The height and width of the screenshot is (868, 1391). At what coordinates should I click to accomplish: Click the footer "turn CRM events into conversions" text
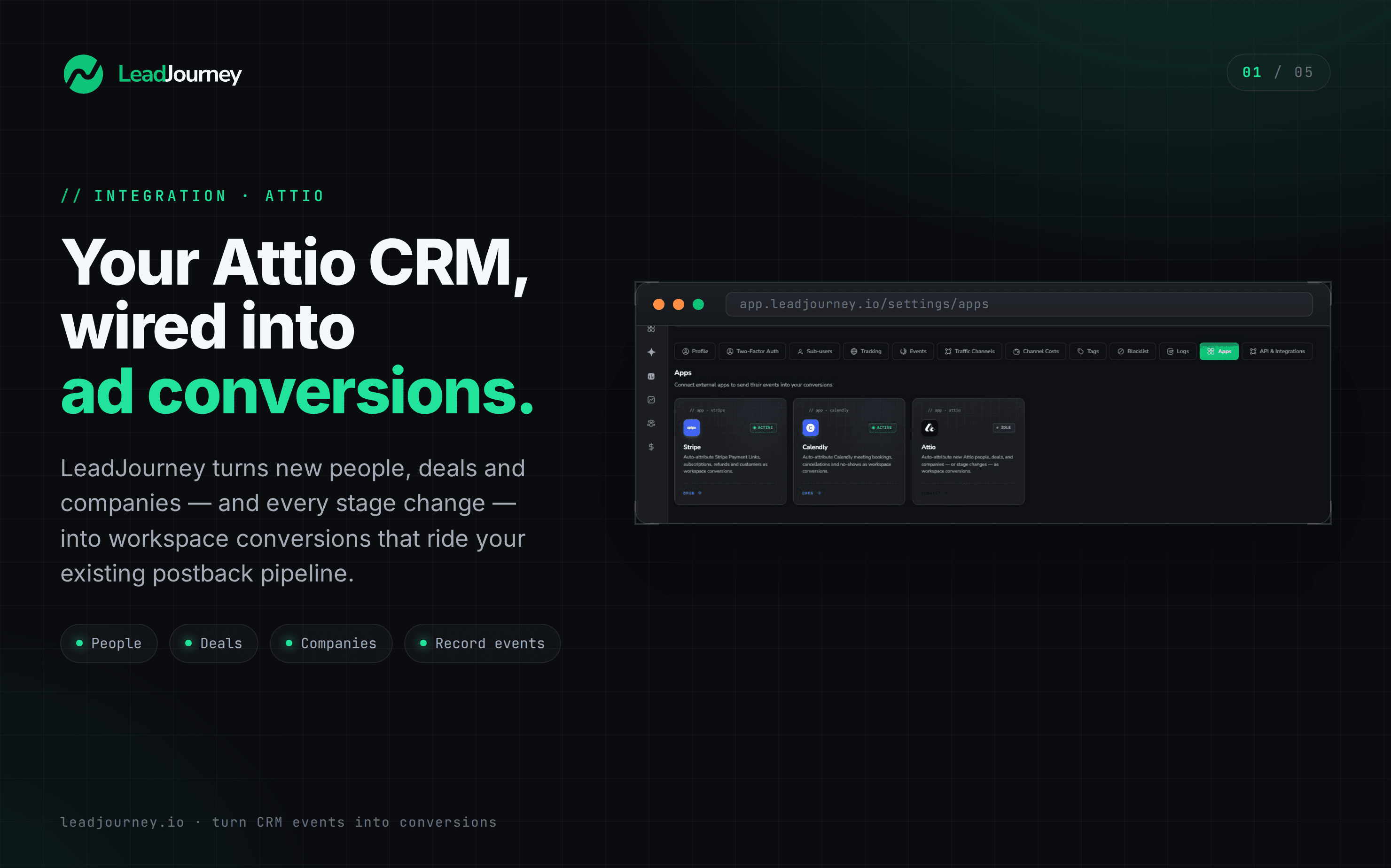354,822
